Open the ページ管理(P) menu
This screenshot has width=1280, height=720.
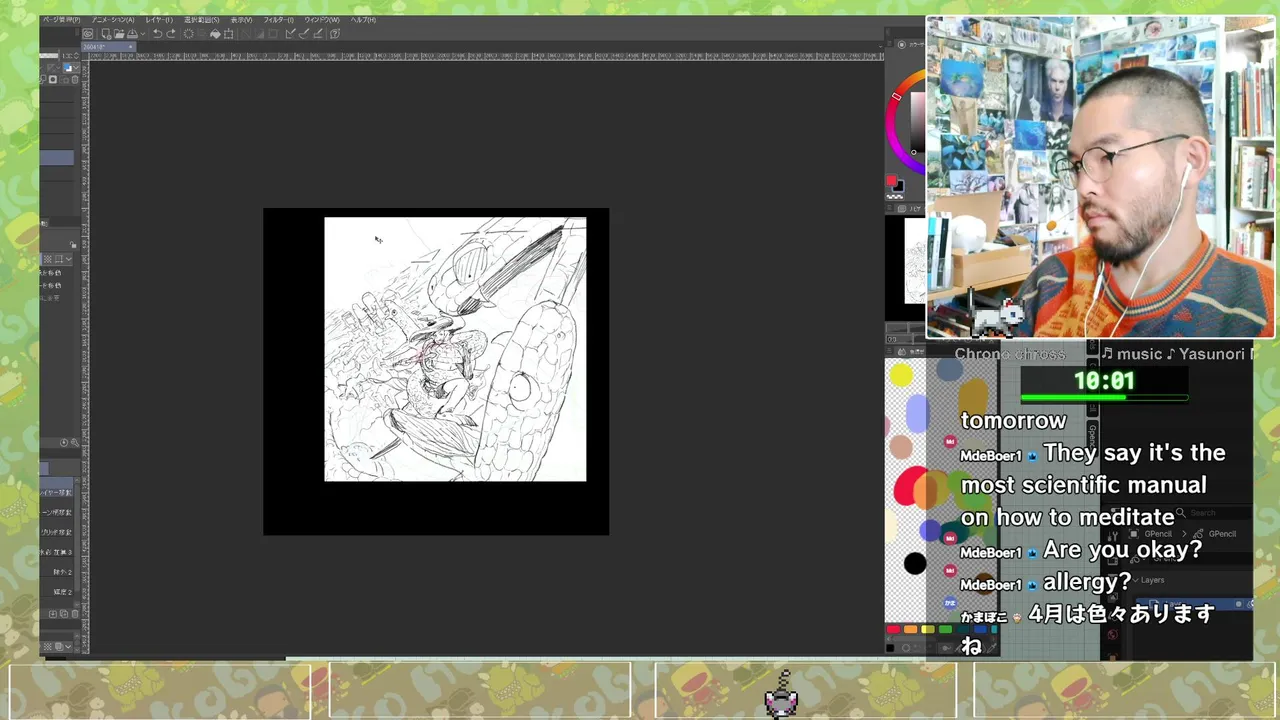[x=61, y=20]
